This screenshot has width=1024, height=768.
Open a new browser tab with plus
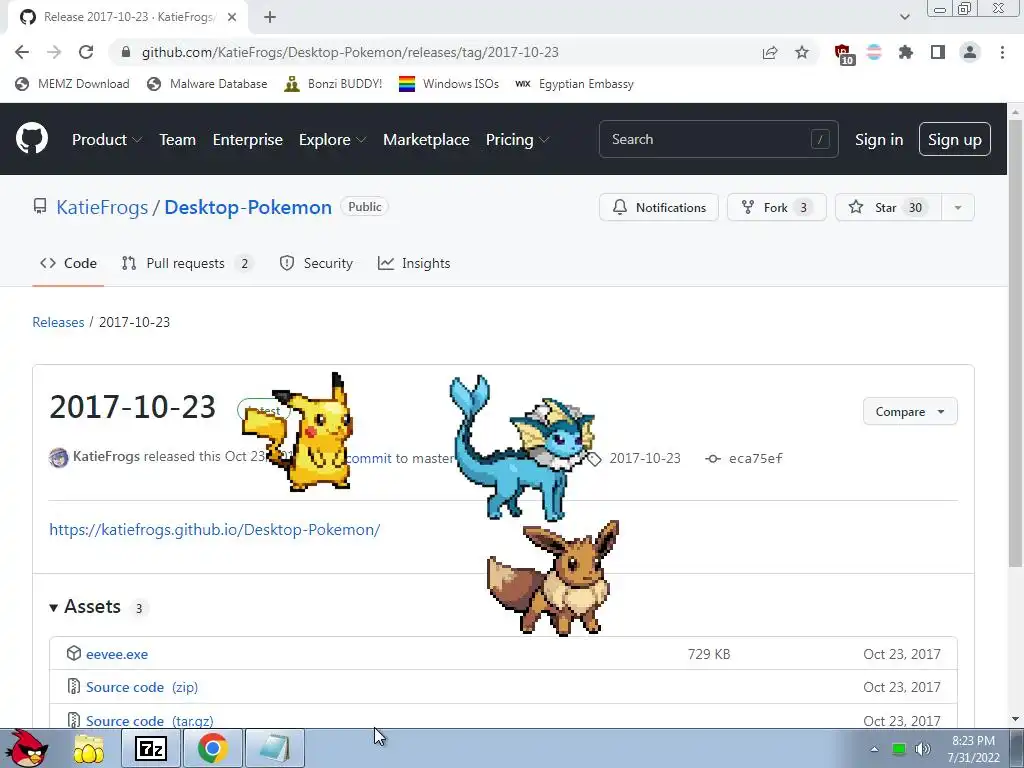click(270, 17)
